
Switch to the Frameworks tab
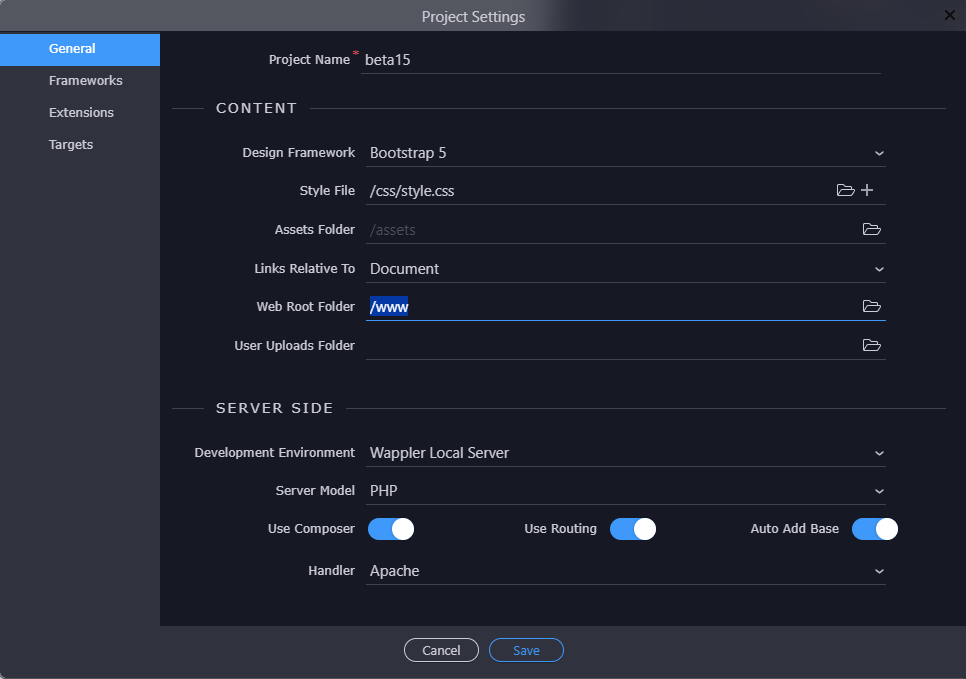[80, 81]
